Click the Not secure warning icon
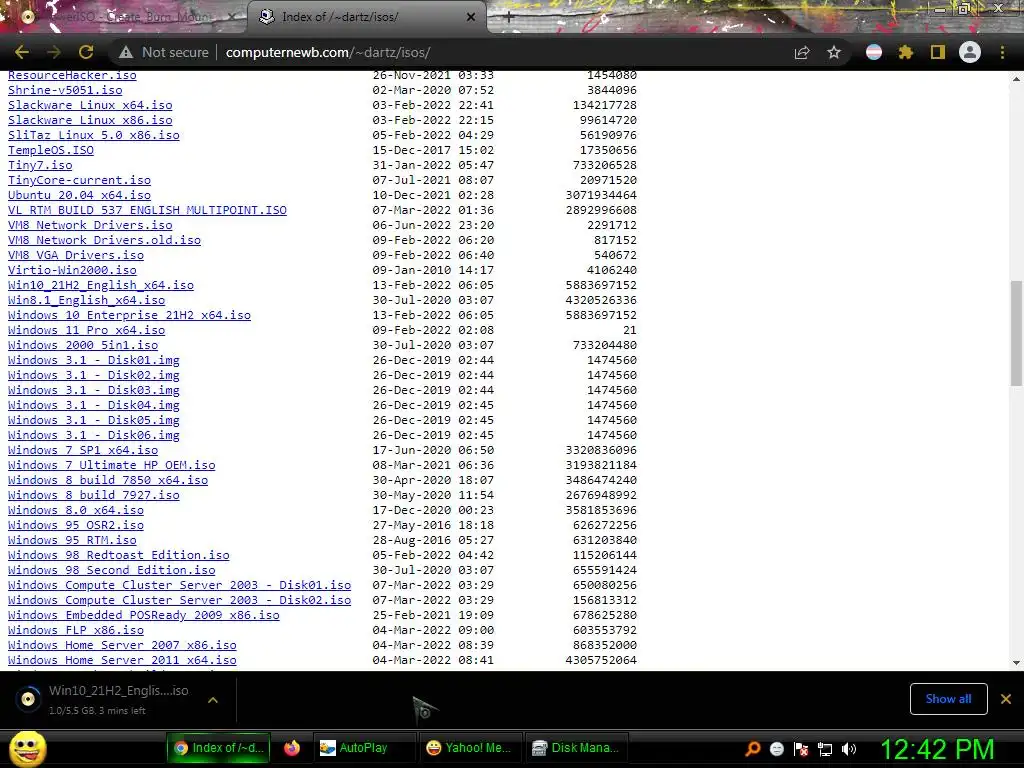Image resolution: width=1024 pixels, height=768 pixels. [x=126, y=52]
